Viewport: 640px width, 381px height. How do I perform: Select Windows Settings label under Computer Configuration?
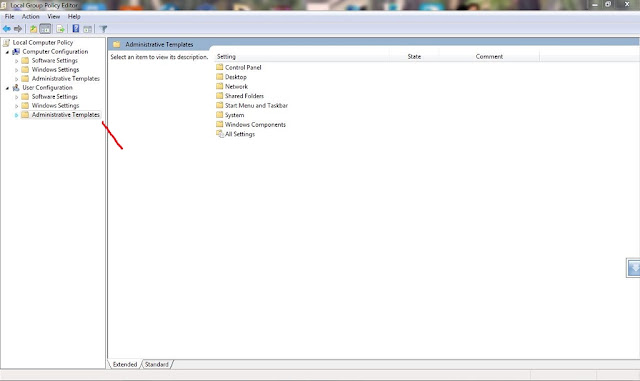[56, 69]
